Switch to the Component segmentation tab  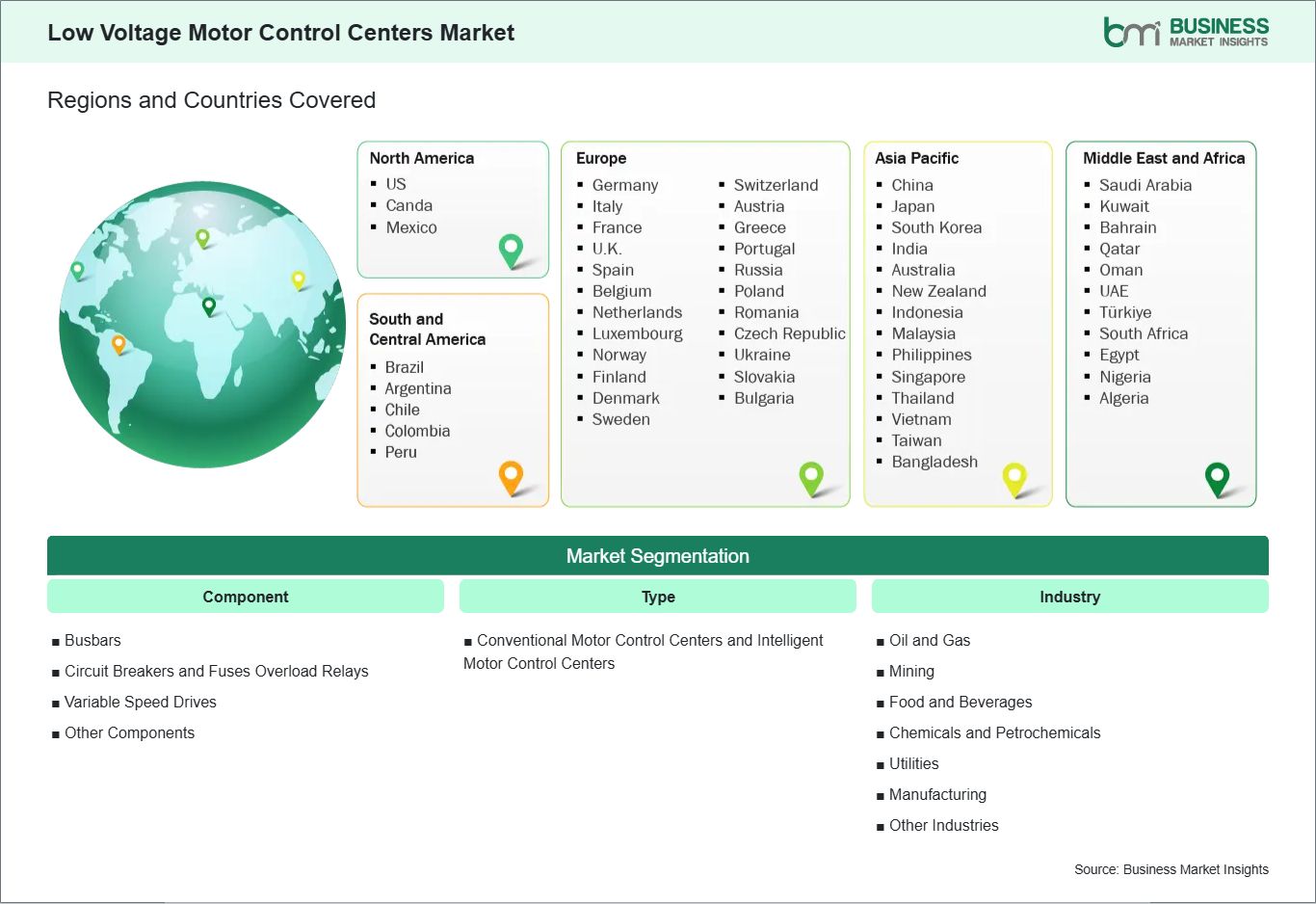245,596
